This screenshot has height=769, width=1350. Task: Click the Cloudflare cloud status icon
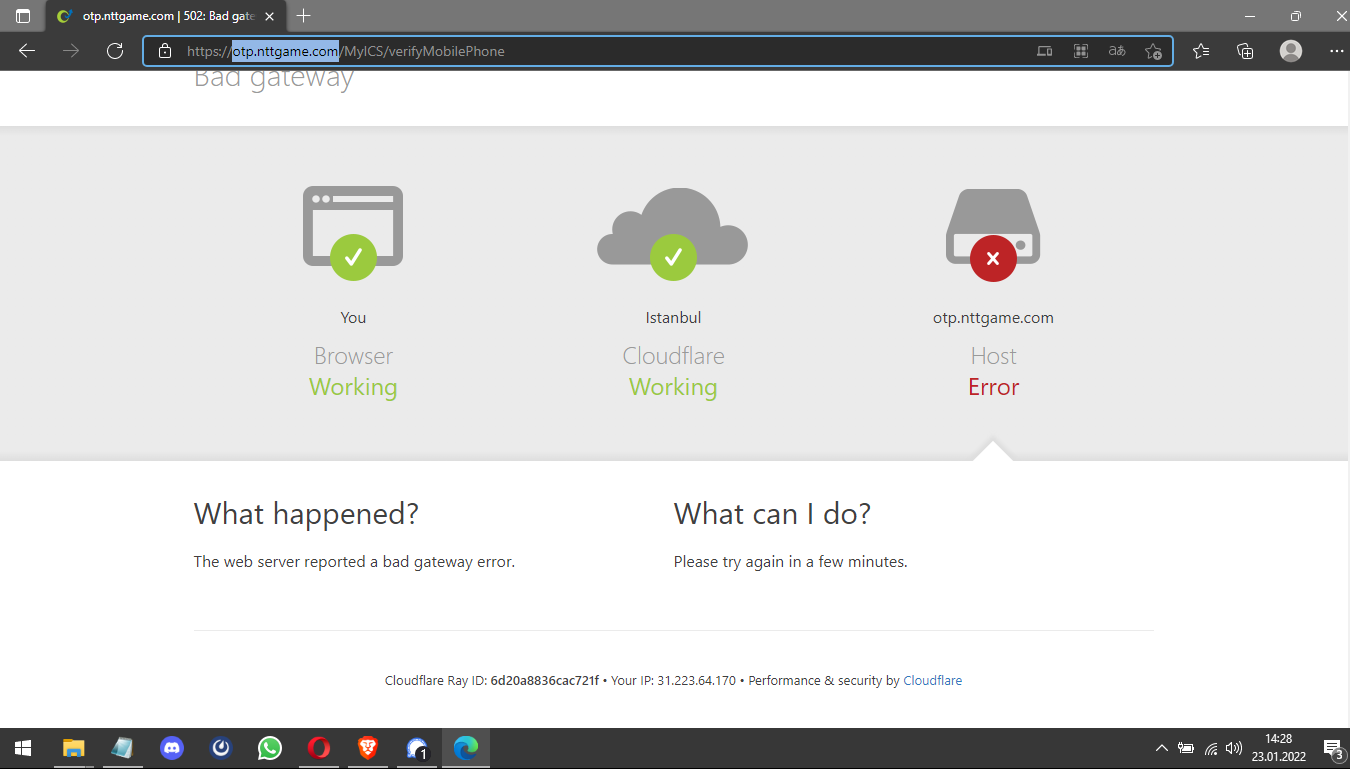click(x=673, y=233)
